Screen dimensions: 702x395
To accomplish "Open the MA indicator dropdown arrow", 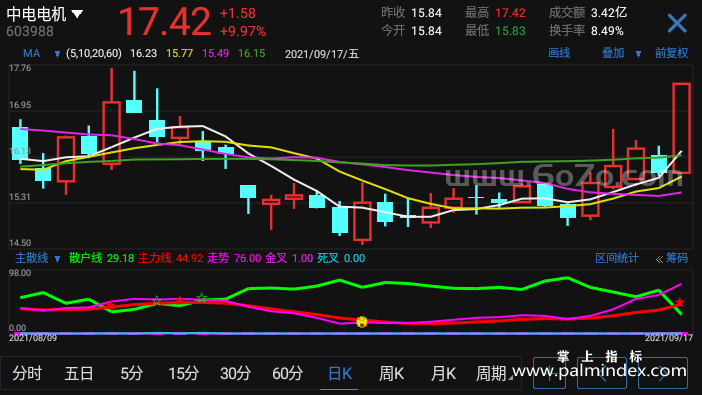I will click(57, 54).
